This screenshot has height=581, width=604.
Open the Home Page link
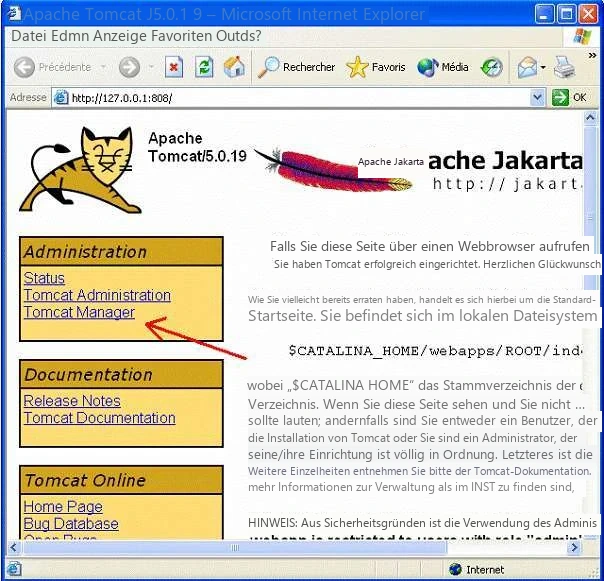(63, 506)
